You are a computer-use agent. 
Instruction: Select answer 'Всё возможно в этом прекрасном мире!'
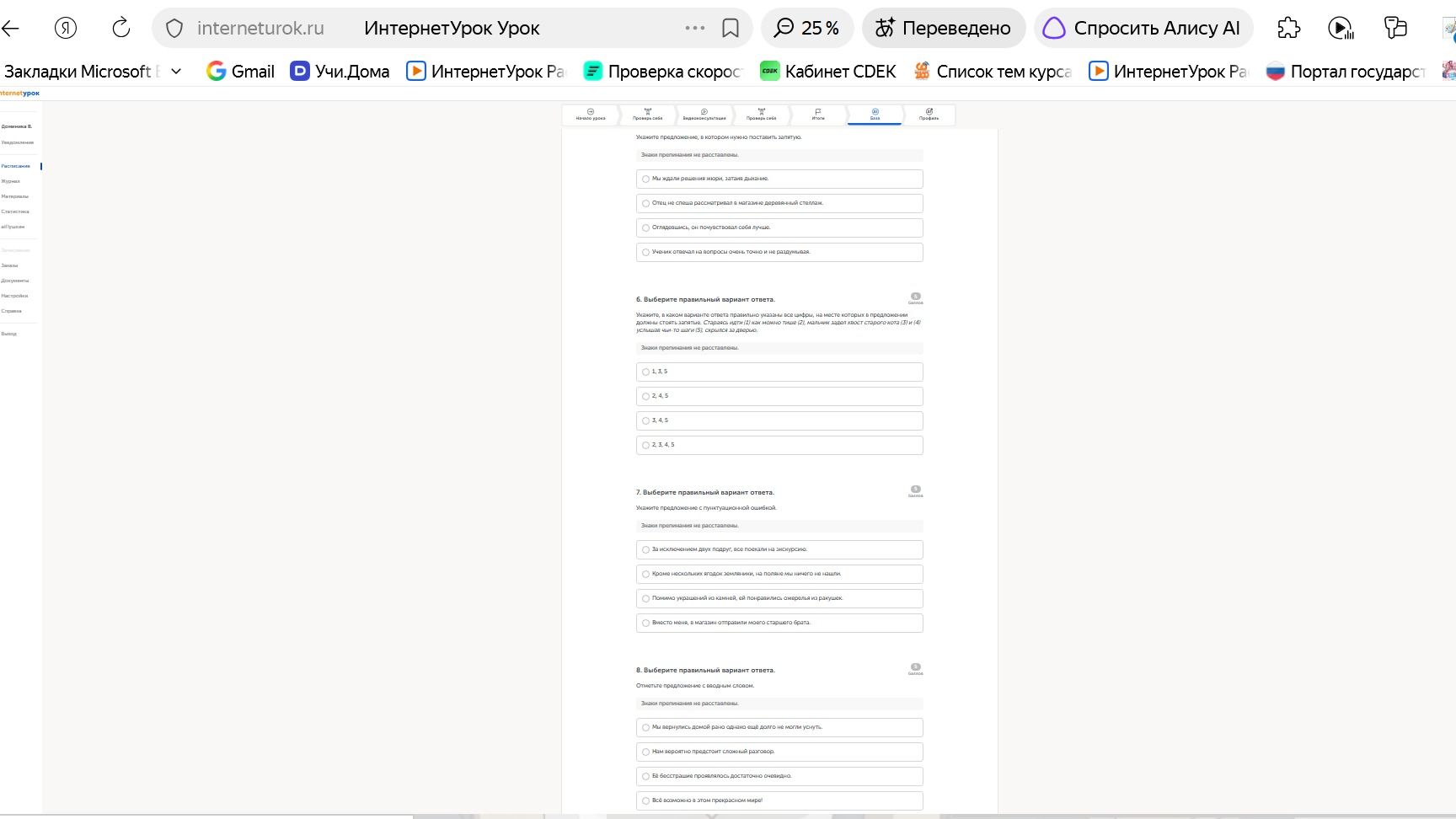[x=779, y=800]
